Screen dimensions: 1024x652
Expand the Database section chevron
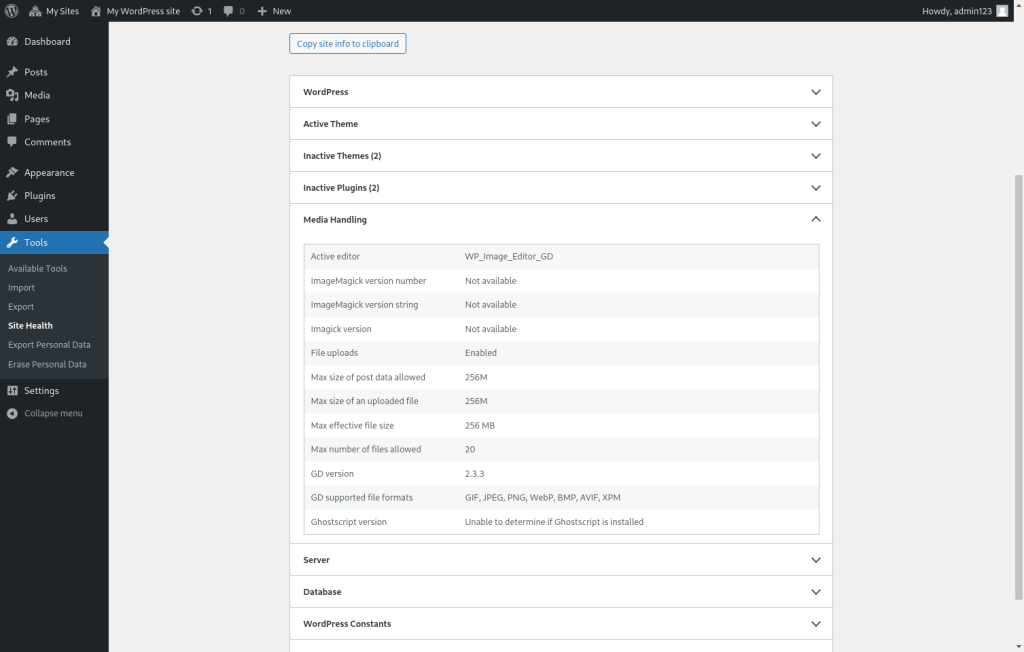pos(816,592)
